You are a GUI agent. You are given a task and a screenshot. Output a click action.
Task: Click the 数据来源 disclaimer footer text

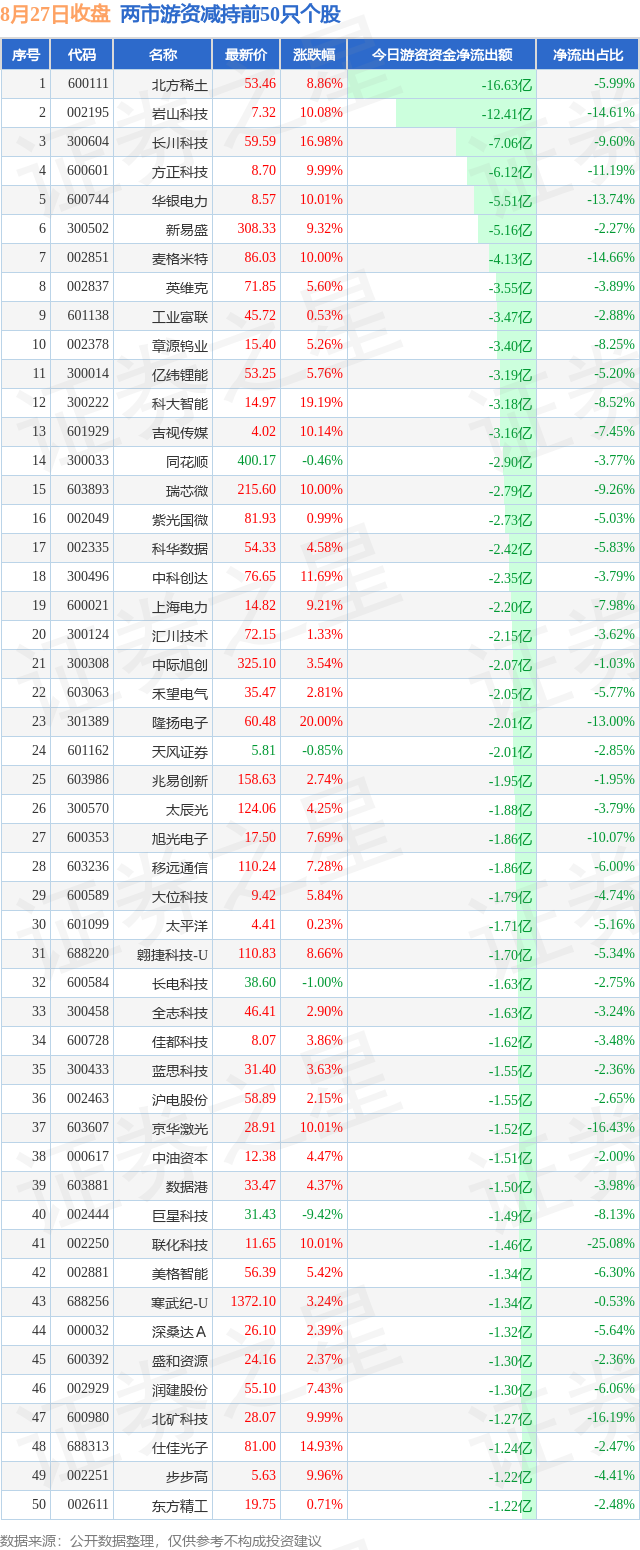coord(160,1540)
